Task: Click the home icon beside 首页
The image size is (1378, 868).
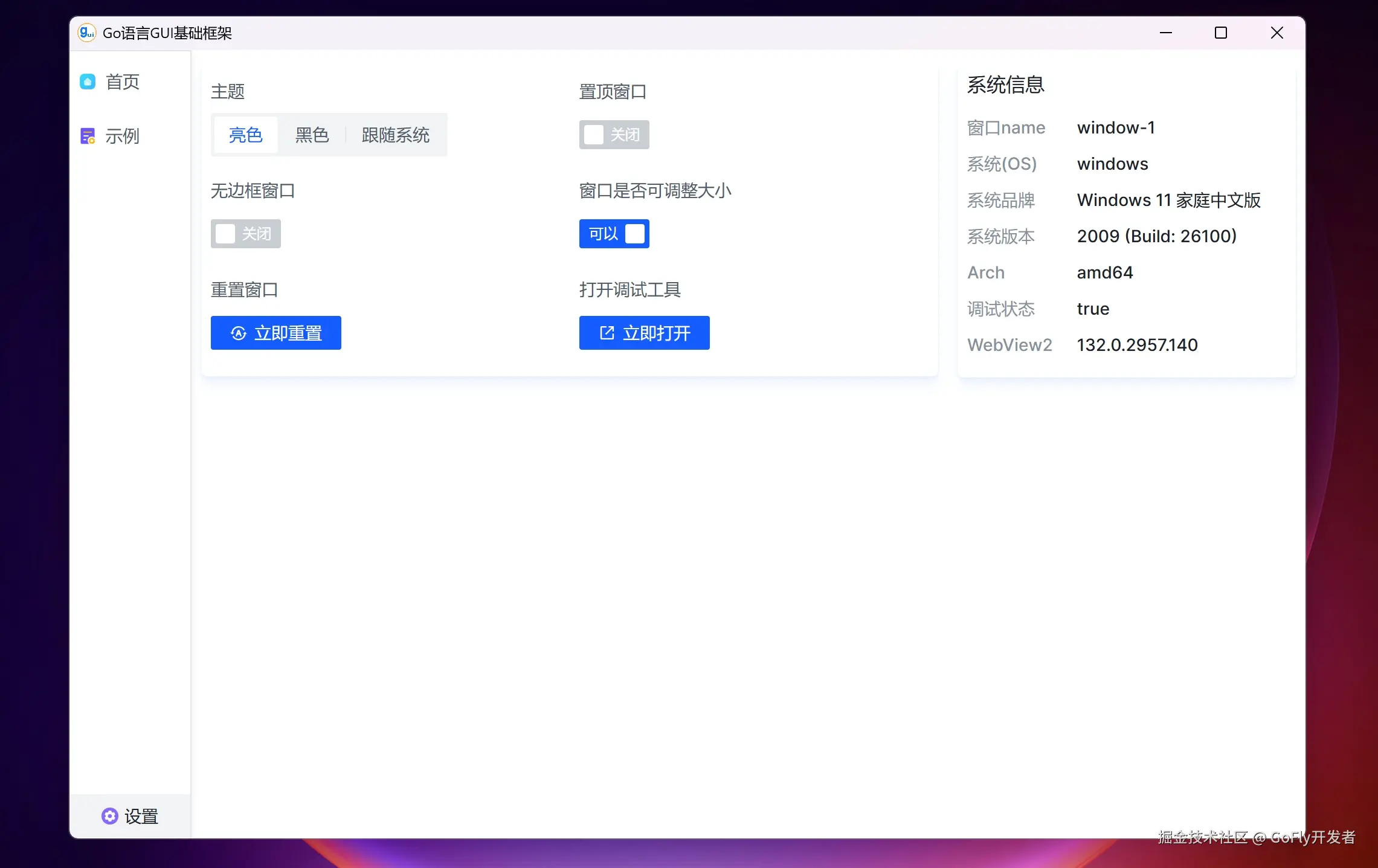Action: pos(88,82)
